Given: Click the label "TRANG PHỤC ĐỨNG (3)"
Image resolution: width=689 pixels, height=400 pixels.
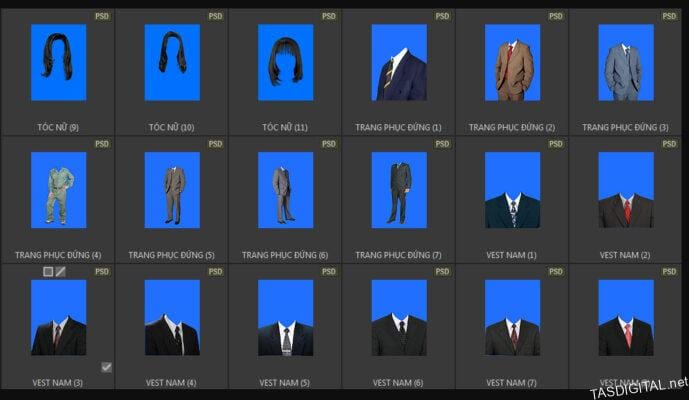Looking at the screenshot, I should pyautogui.click(x=625, y=127).
